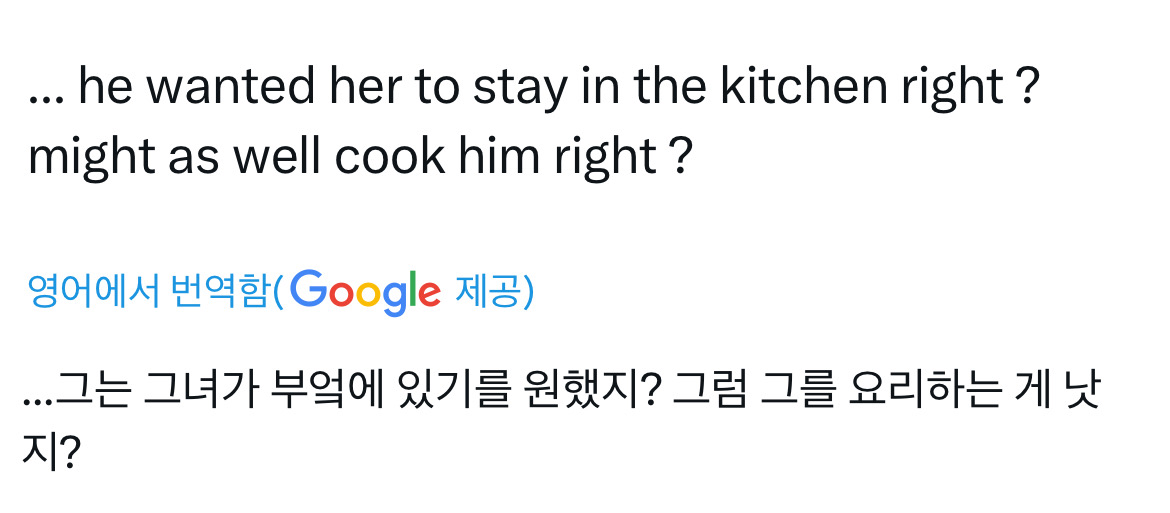Click the word 'kitchen' in the tweet
Viewport: 1170px width, 513px height.
[x=804, y=86]
